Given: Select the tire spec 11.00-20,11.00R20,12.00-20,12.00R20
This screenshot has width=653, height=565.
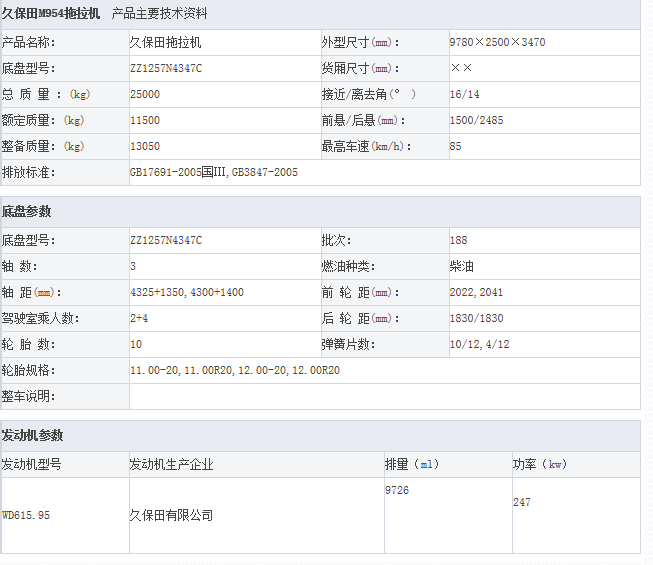Looking at the screenshot, I should tap(235, 370).
